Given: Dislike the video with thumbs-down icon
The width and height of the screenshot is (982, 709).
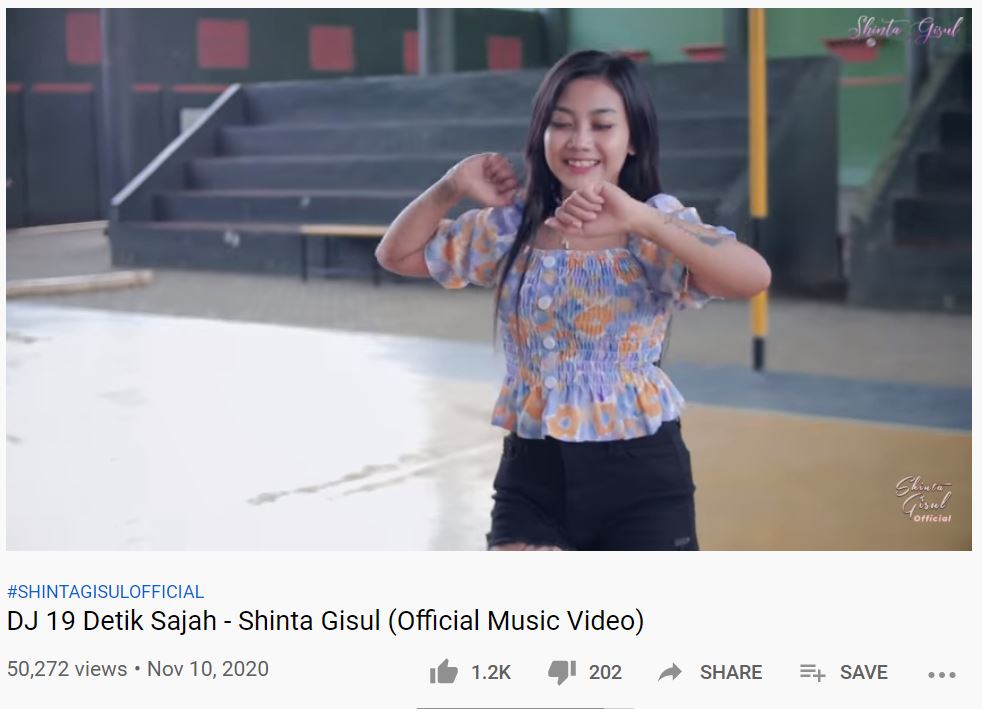Looking at the screenshot, I should [562, 673].
